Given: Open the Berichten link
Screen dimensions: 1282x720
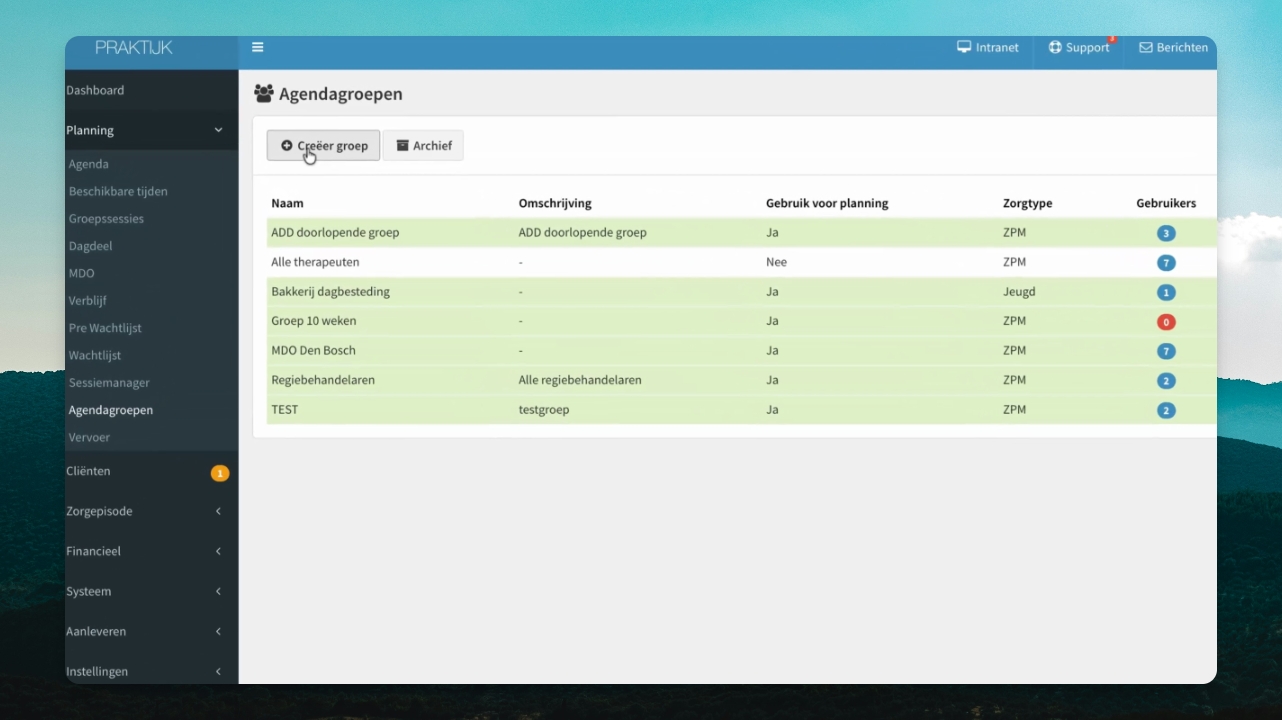Looking at the screenshot, I should point(1173,47).
